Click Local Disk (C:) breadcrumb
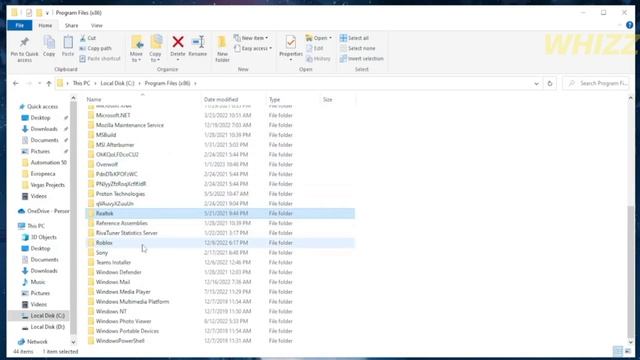 [x=117, y=83]
